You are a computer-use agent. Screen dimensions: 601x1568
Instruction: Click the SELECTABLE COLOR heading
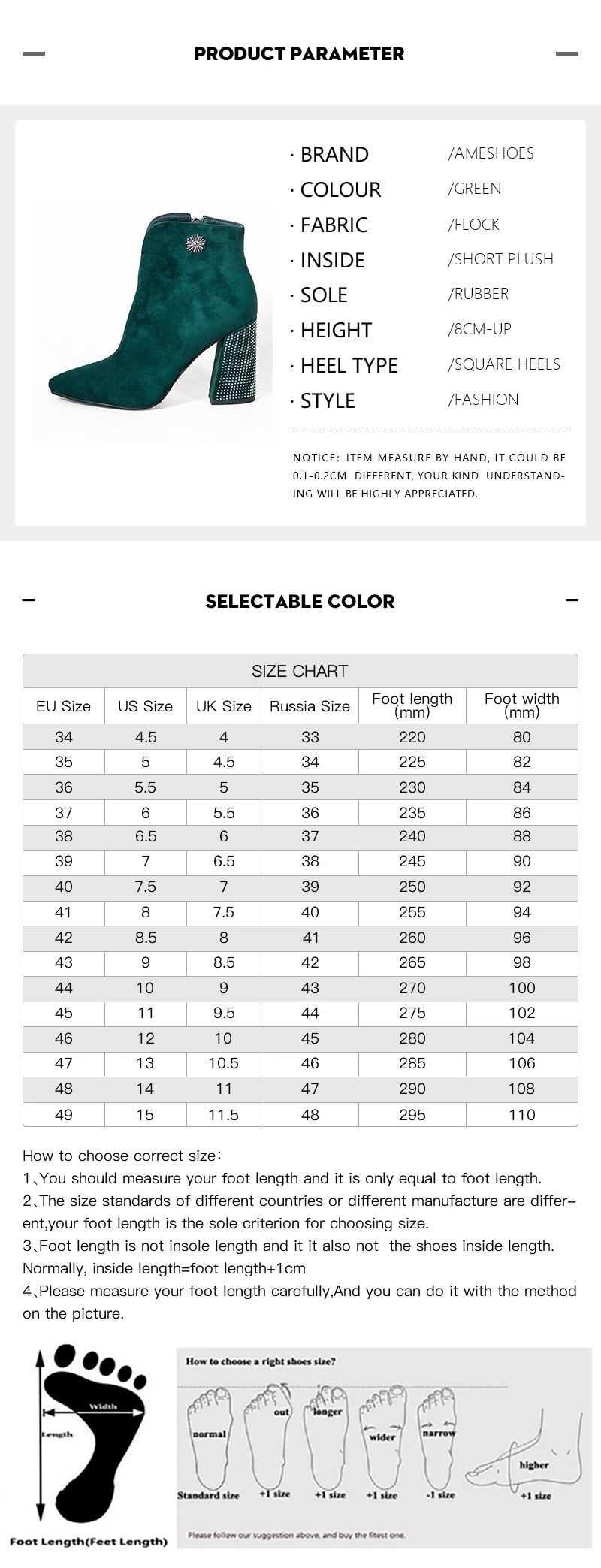tap(300, 601)
